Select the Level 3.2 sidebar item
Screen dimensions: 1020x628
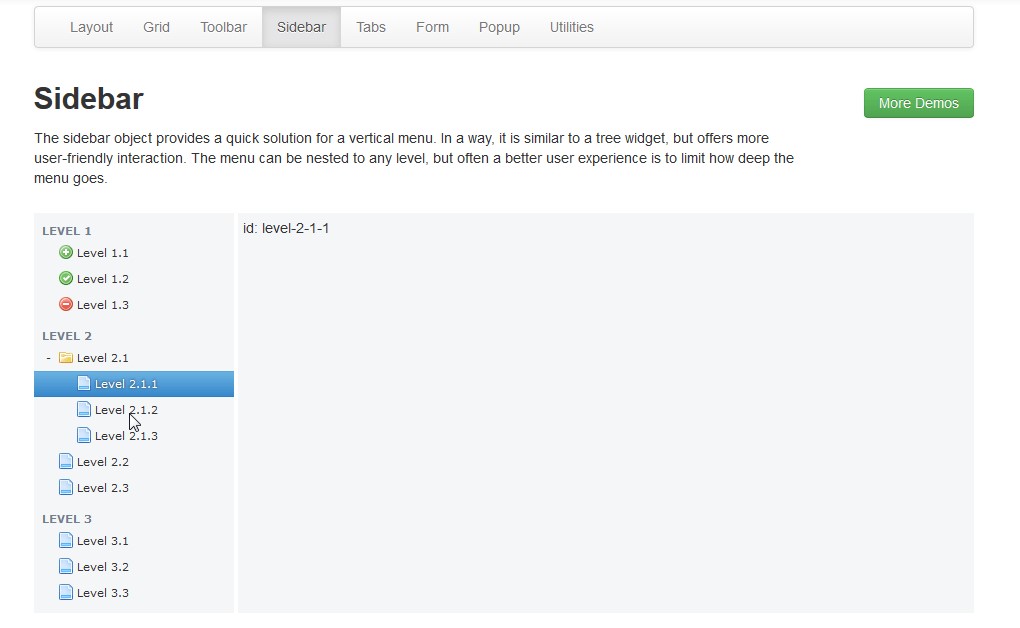pos(103,567)
